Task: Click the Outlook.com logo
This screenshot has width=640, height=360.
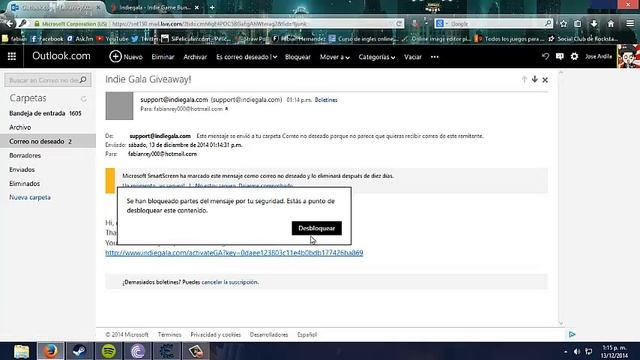Action: coord(61,56)
